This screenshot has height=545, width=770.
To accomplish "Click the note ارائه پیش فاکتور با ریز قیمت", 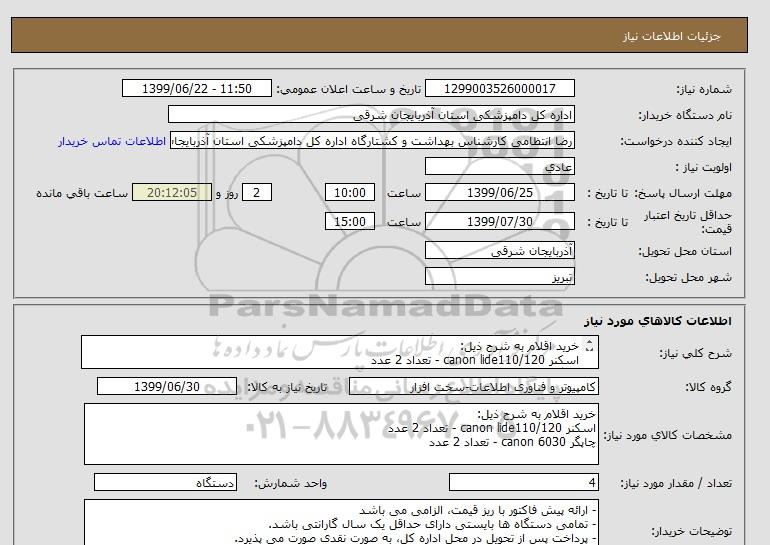I will pos(478,511).
